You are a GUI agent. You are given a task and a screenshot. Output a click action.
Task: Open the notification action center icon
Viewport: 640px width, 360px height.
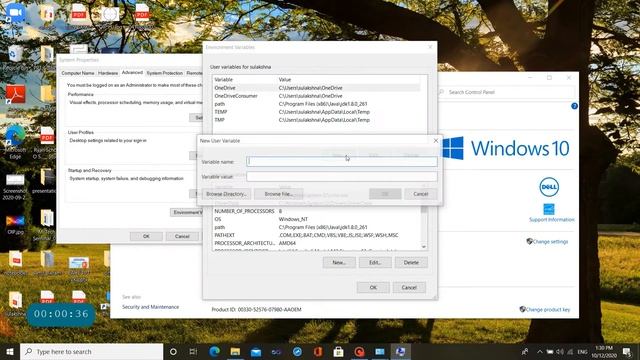627,351
